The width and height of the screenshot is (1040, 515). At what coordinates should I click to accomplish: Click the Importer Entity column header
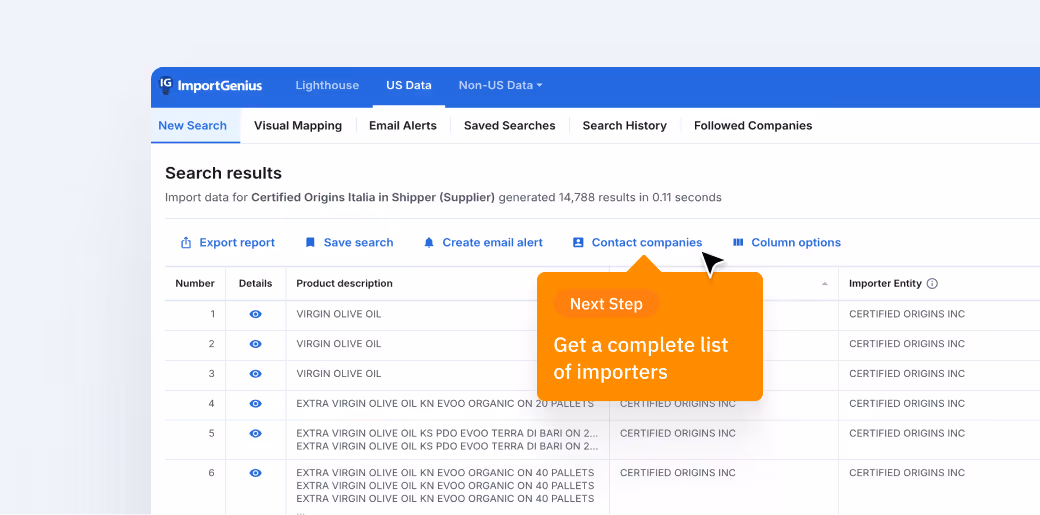885,283
